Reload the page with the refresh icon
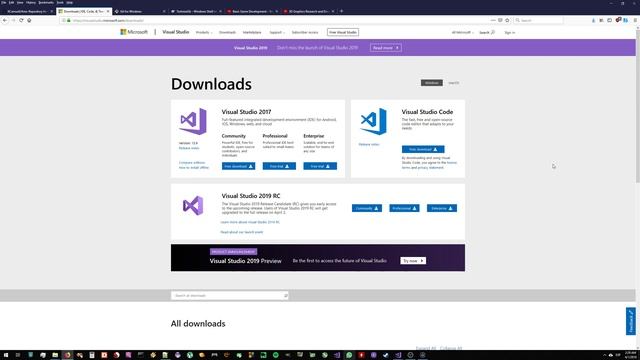The image size is (640, 360). [21, 20]
